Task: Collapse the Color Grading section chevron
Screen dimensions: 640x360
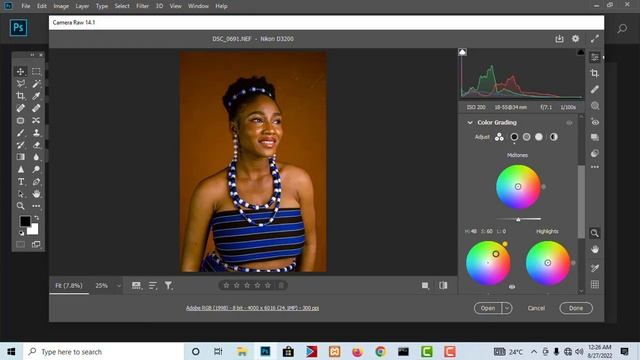Action: tap(470, 122)
